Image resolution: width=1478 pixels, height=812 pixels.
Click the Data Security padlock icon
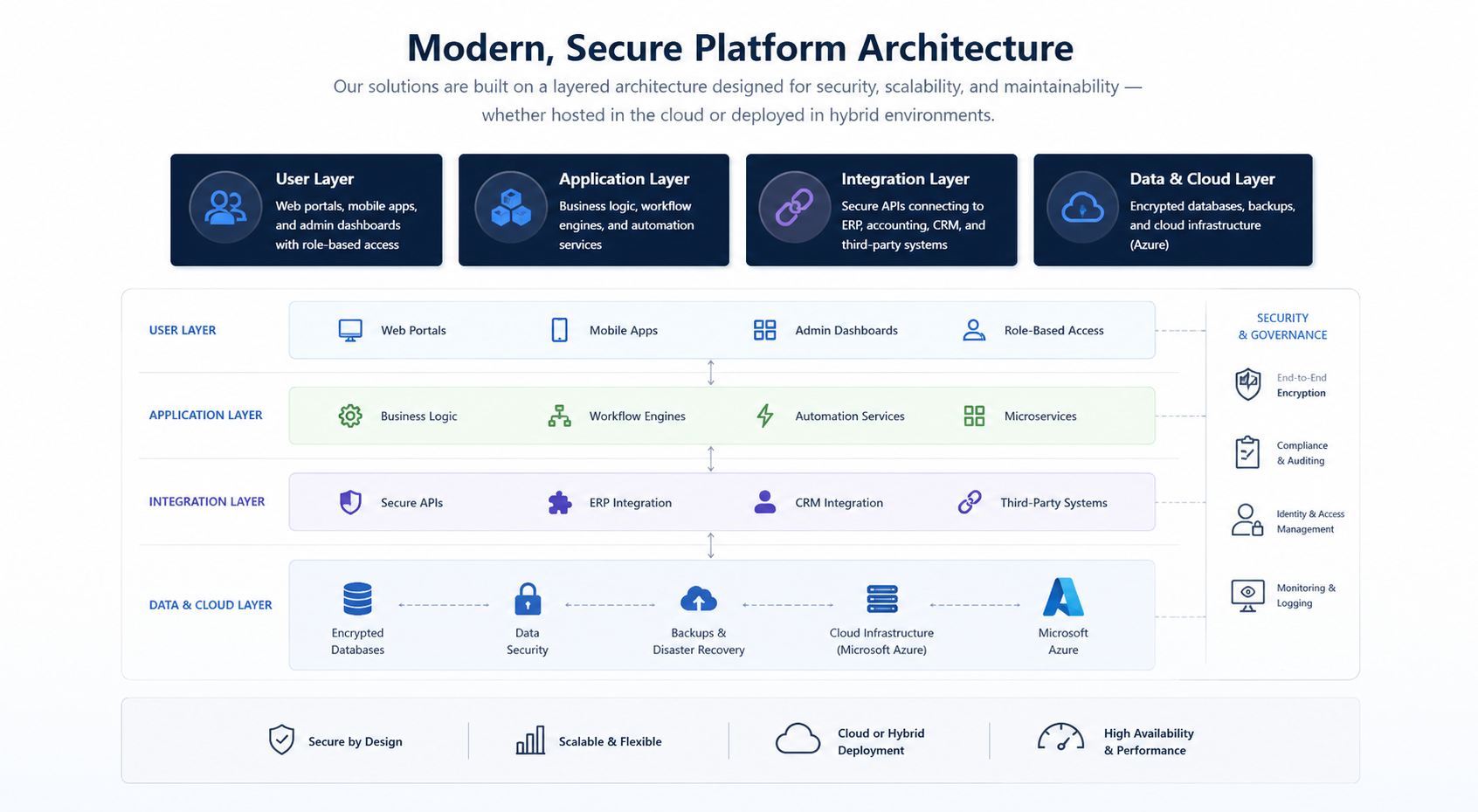click(528, 599)
